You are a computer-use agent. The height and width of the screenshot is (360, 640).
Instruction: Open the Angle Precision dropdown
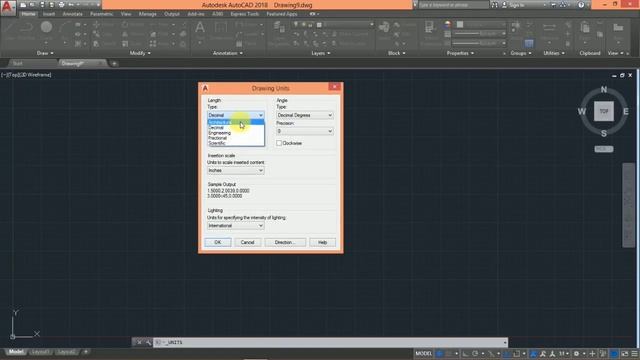pos(304,131)
